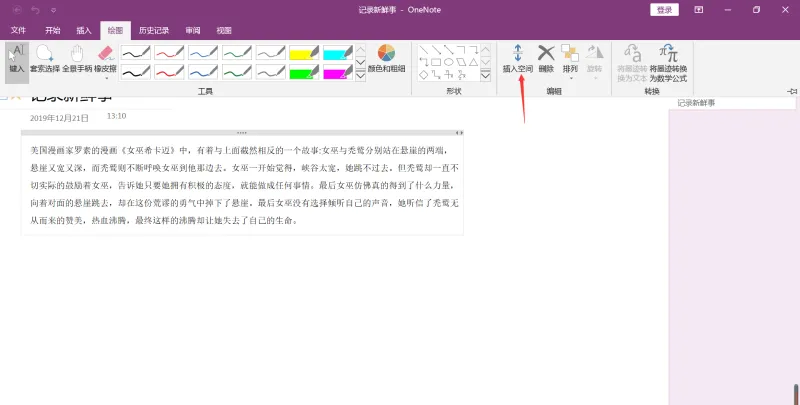
Task: Choose the ellipse shape
Action: coord(448,62)
